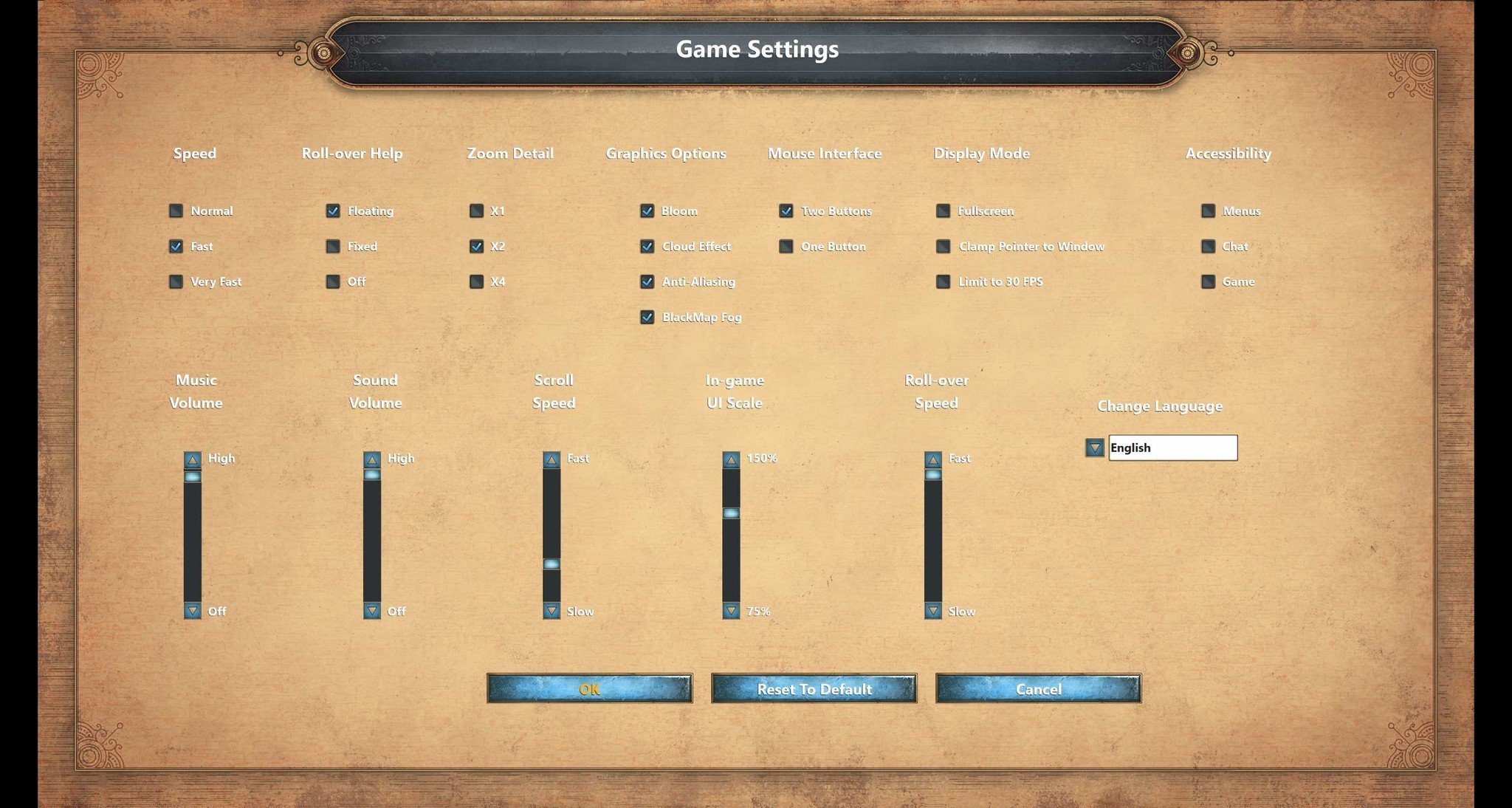Click the In-game UI Scale up arrow icon
Viewport: 1512px width, 808px height.
[730, 458]
